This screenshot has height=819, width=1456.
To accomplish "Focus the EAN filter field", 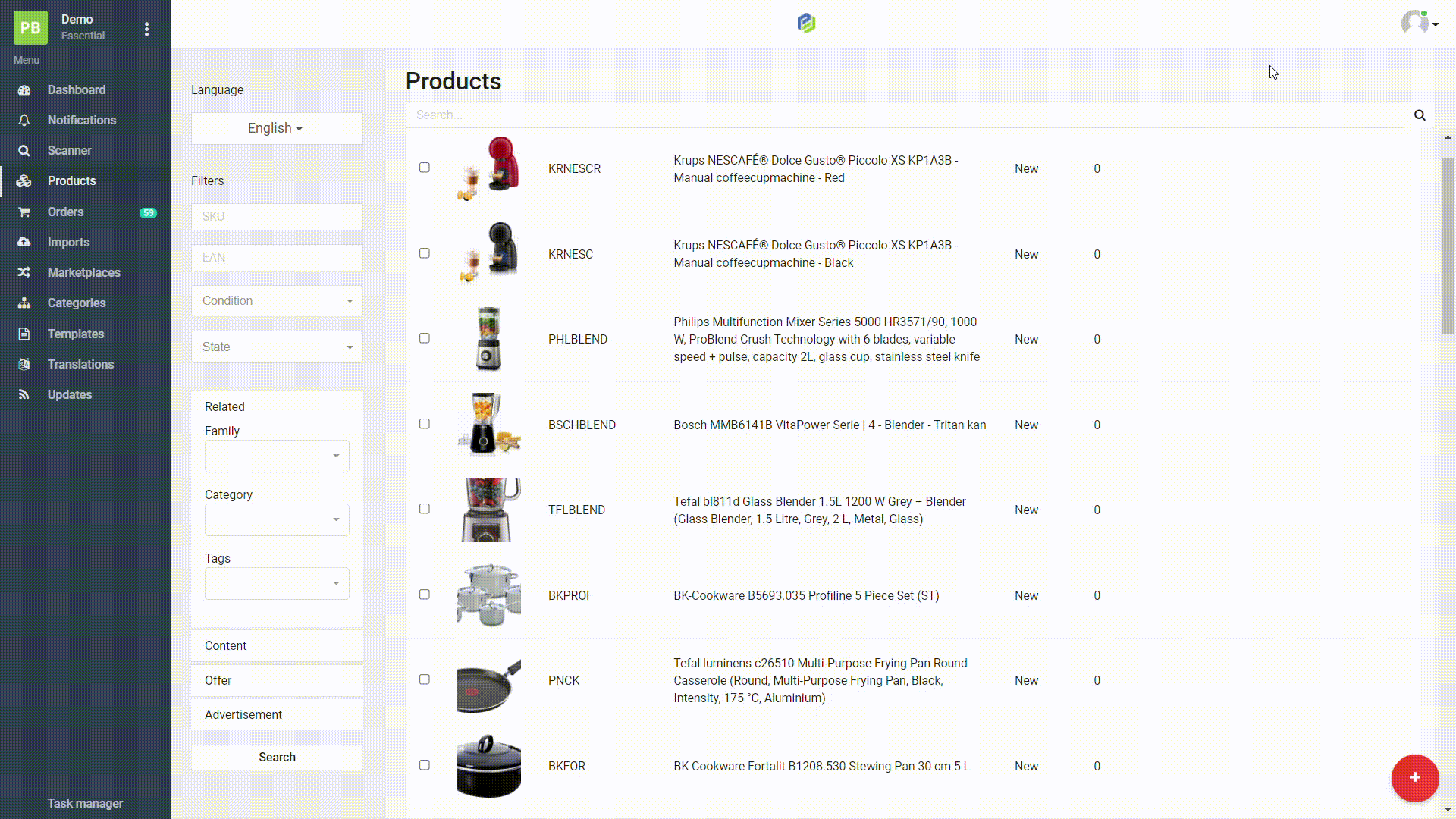I will (277, 258).
